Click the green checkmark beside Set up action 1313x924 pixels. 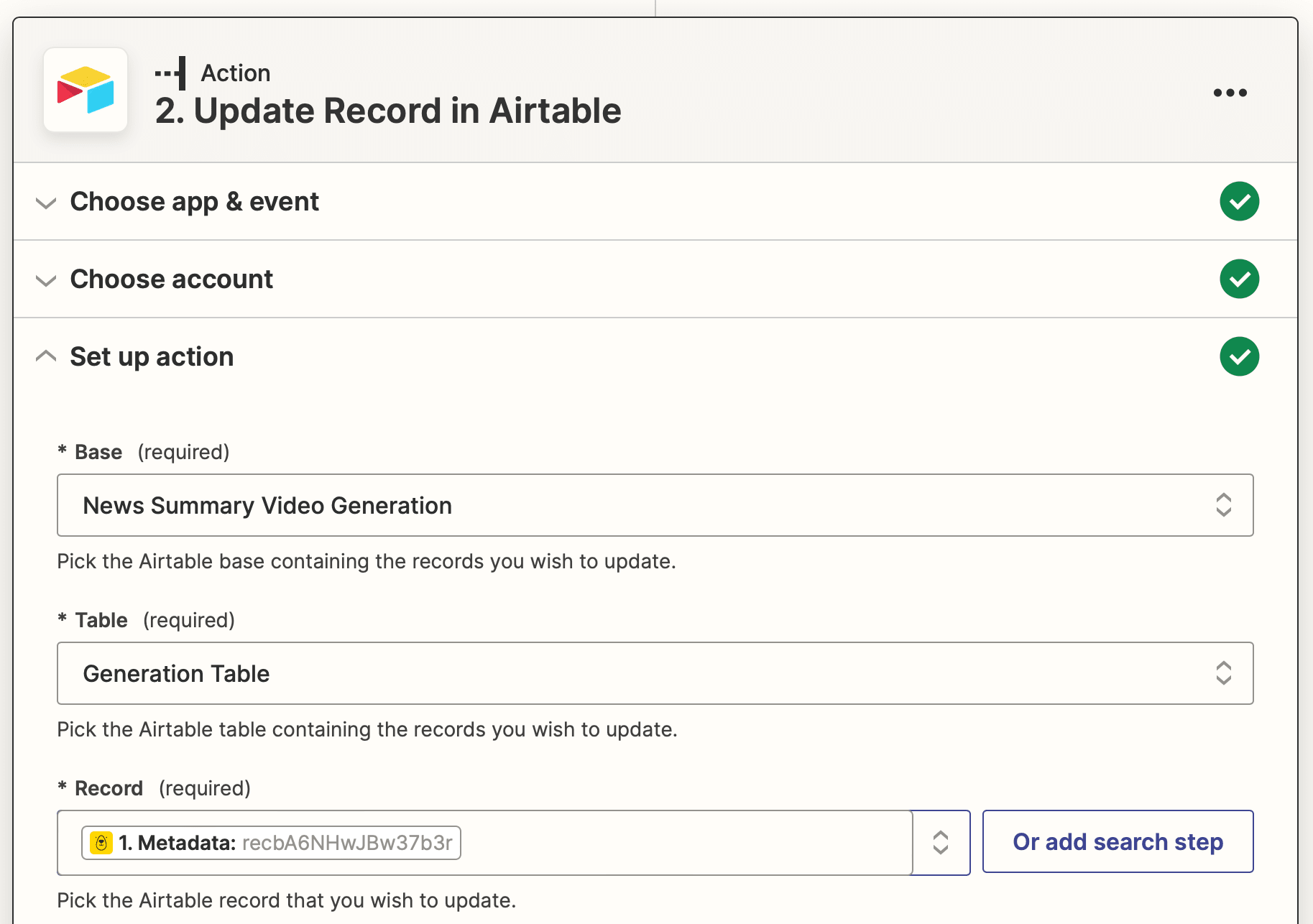point(1239,357)
